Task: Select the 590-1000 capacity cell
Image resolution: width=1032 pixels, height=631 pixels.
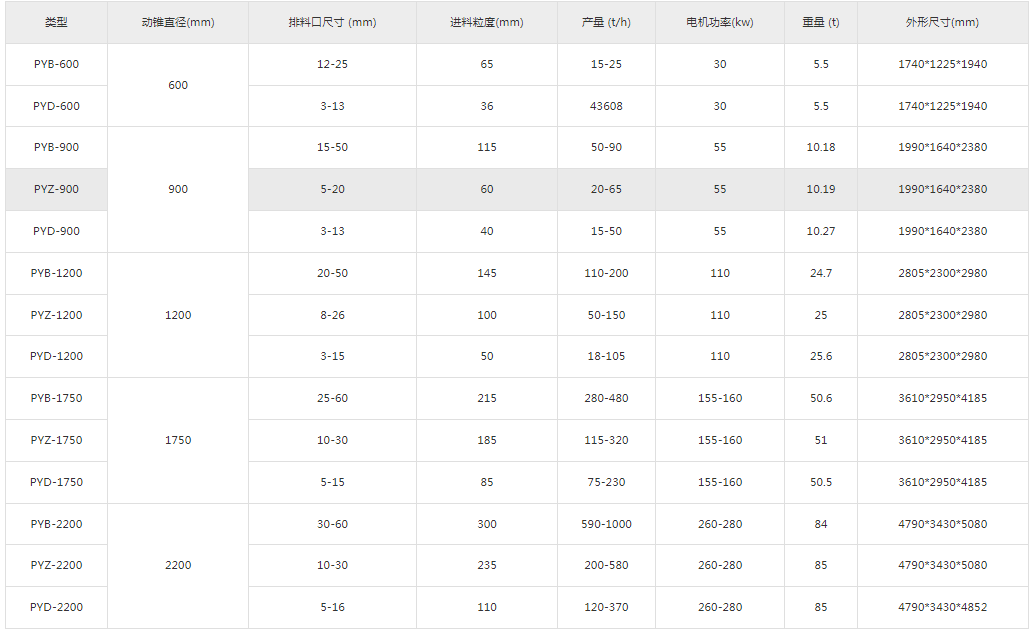Action: coord(606,524)
